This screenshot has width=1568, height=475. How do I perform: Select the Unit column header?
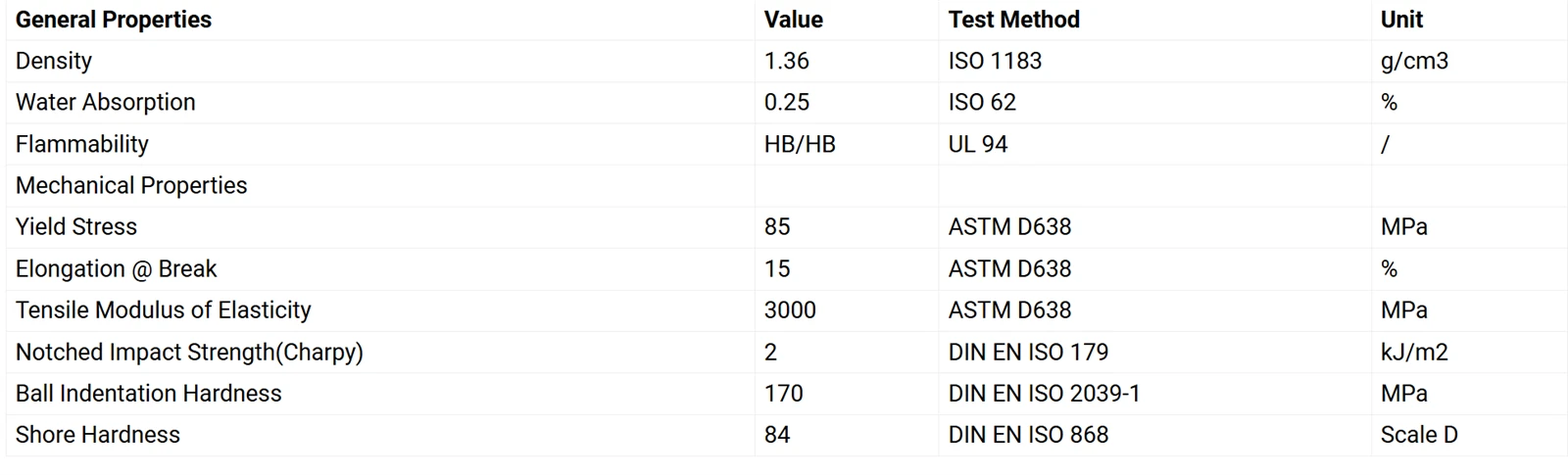click(x=1401, y=20)
